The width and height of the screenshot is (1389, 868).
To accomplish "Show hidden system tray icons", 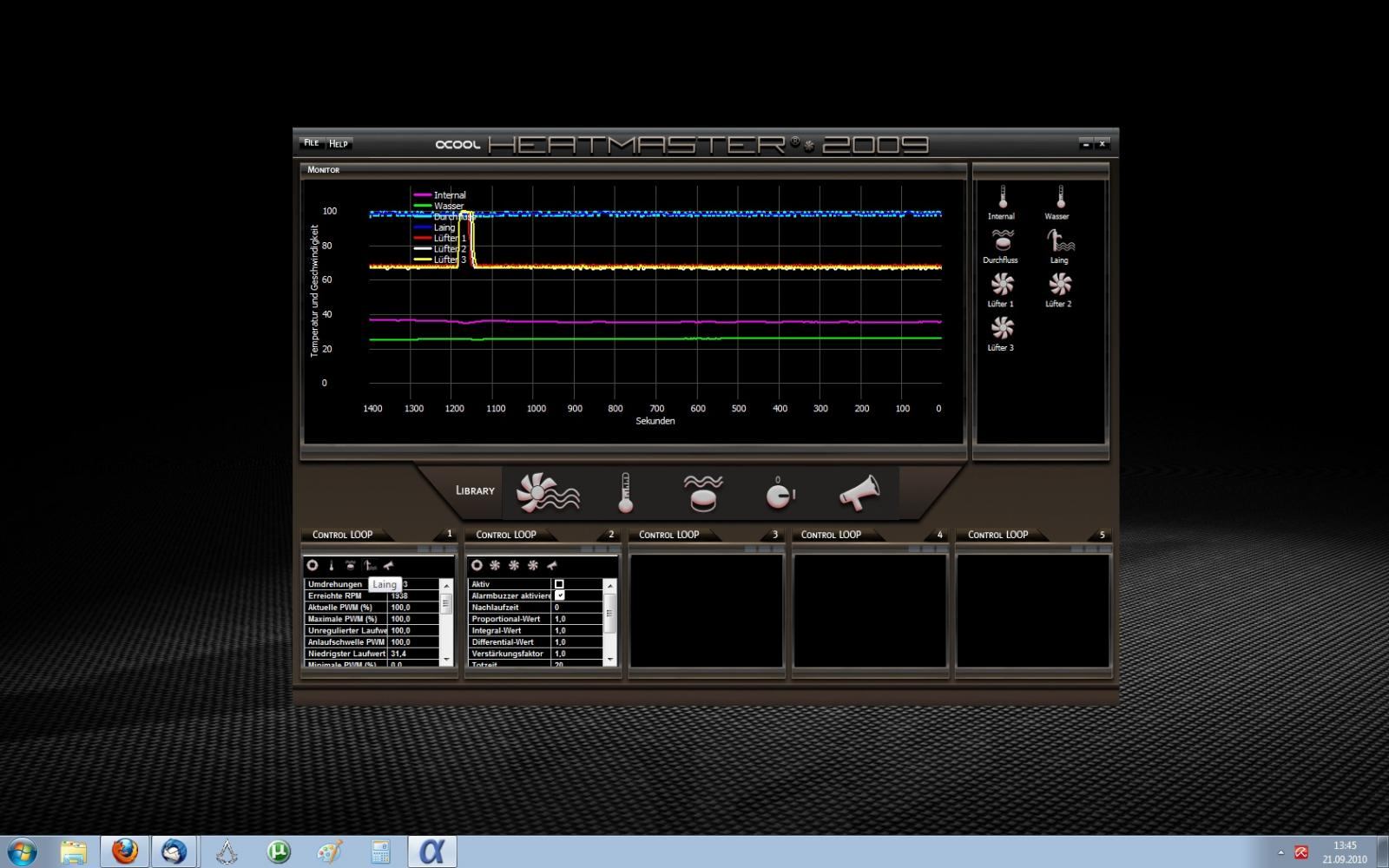I will point(1280,852).
